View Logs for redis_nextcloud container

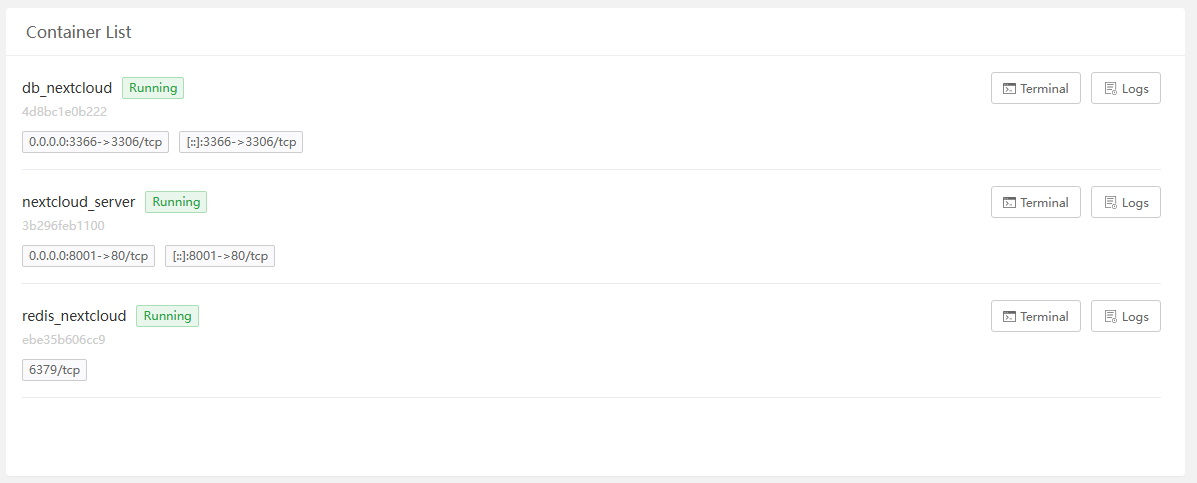(x=1125, y=316)
